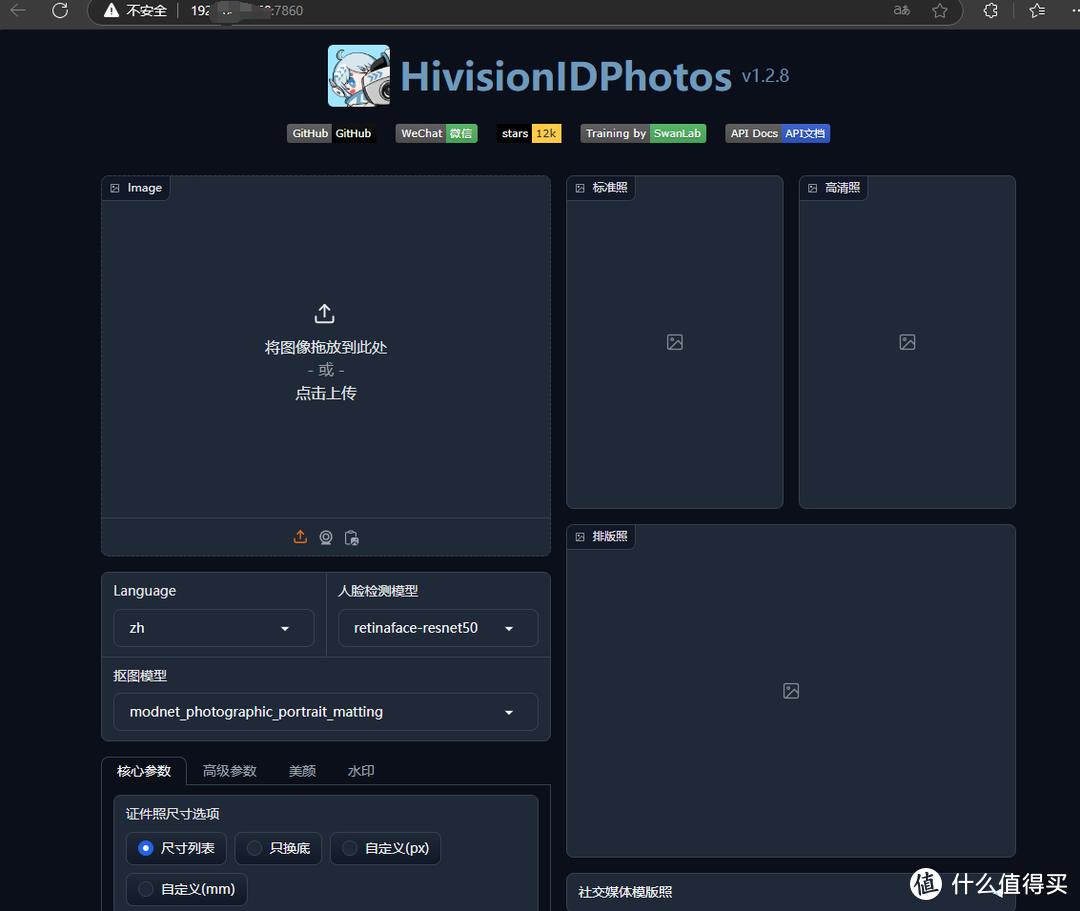
Task: Open the Language dropdown showing zh
Action: (x=213, y=628)
